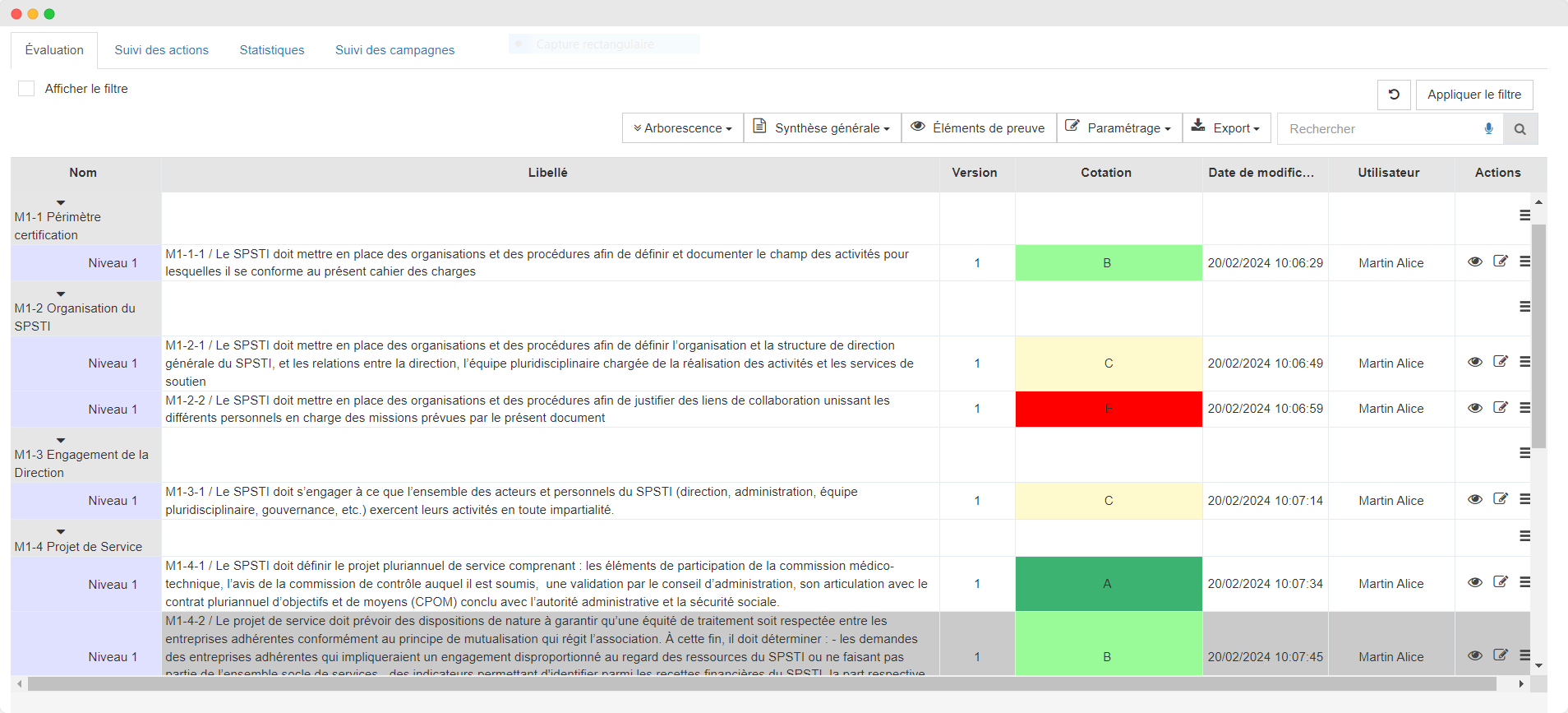
Task: Edit the M1-2-2 evaluation row
Action: (1501, 408)
